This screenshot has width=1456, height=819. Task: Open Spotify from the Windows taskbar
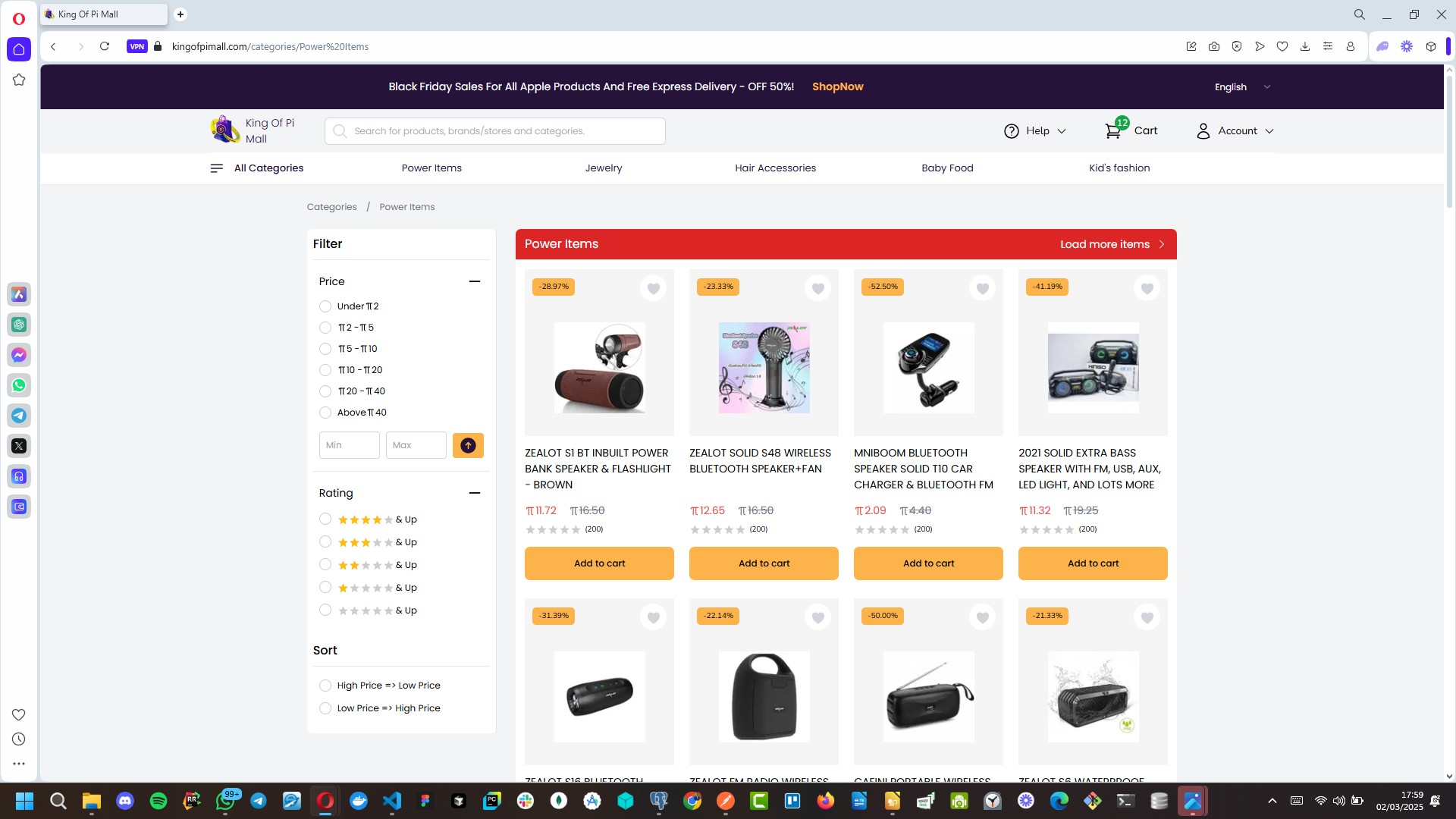158,801
